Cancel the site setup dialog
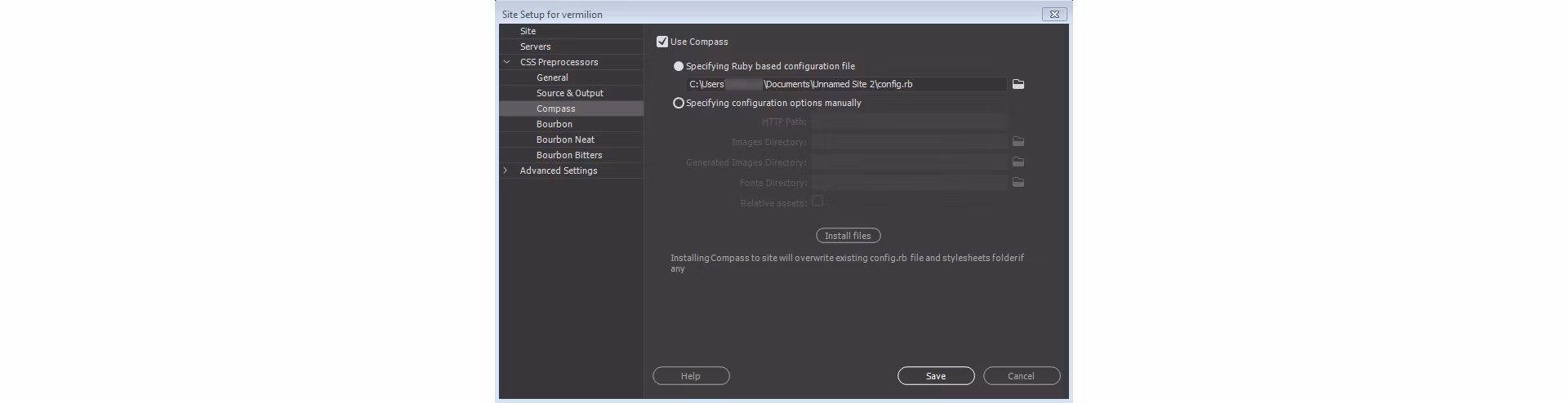 [x=1021, y=376]
